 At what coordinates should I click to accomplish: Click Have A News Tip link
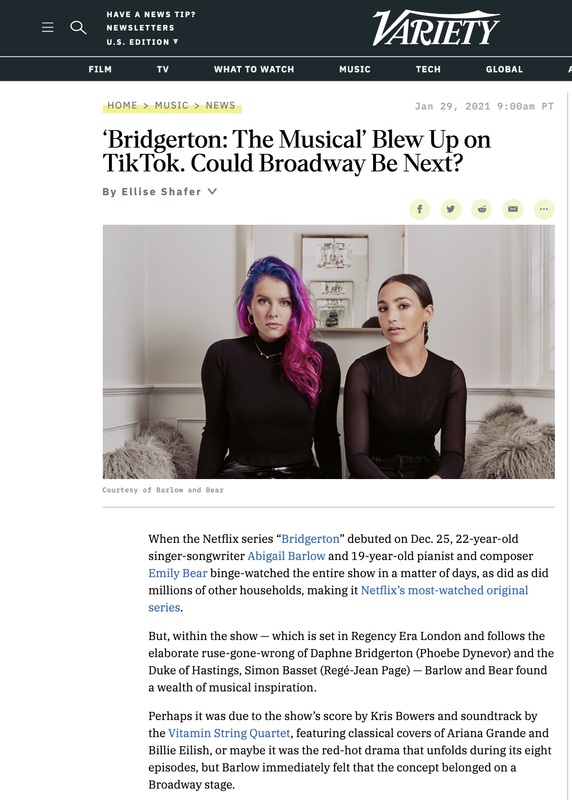[x=151, y=14]
